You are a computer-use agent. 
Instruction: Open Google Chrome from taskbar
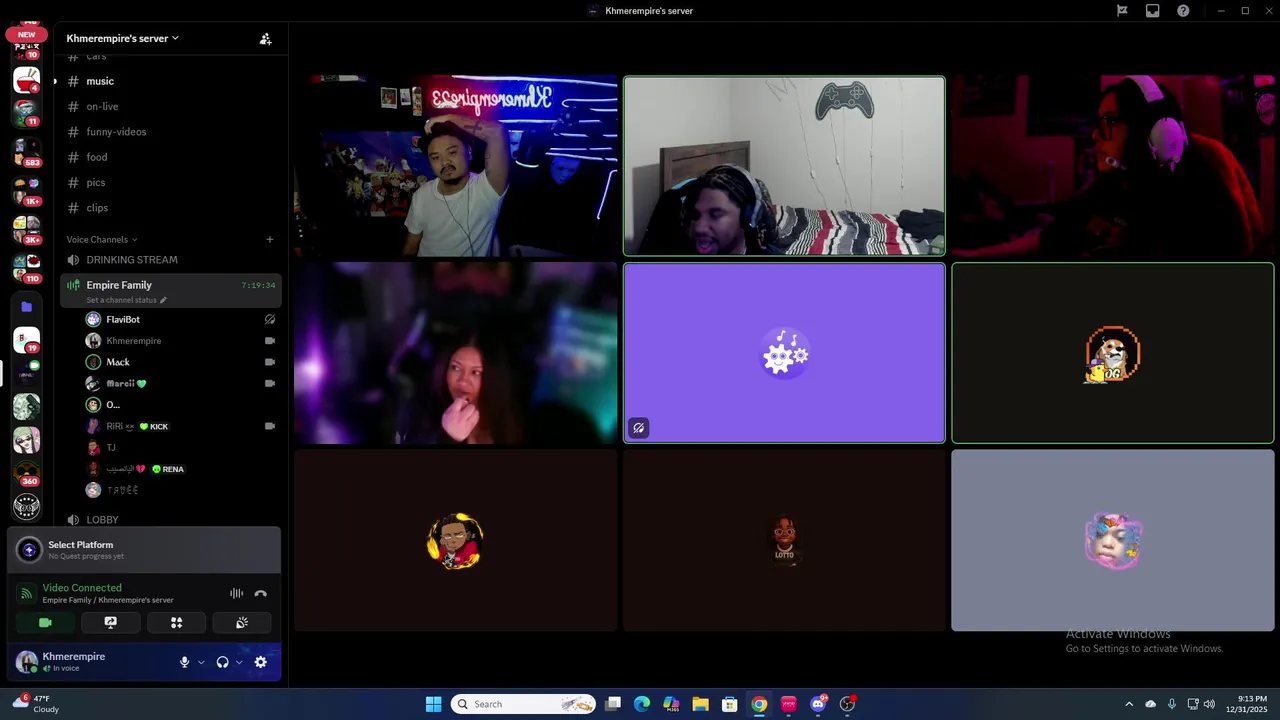[759, 704]
